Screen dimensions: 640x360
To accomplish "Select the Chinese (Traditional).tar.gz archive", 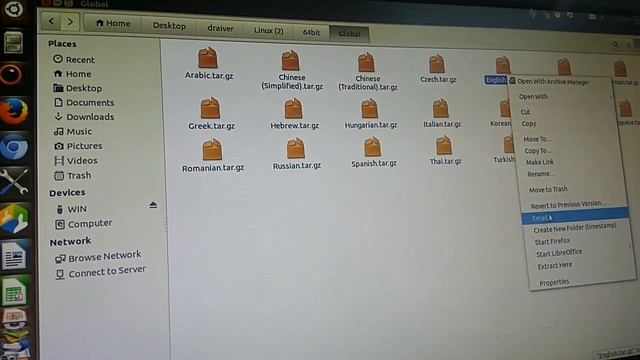I will click(x=367, y=72).
